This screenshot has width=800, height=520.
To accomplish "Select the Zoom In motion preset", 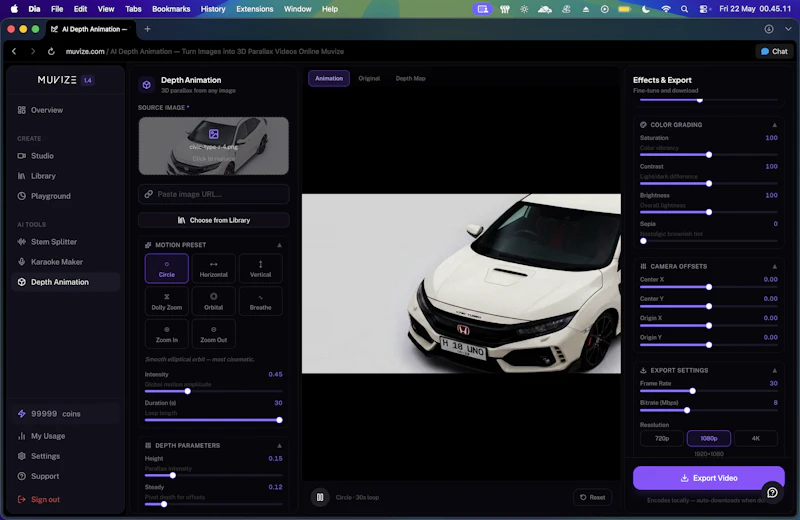I will (167, 334).
